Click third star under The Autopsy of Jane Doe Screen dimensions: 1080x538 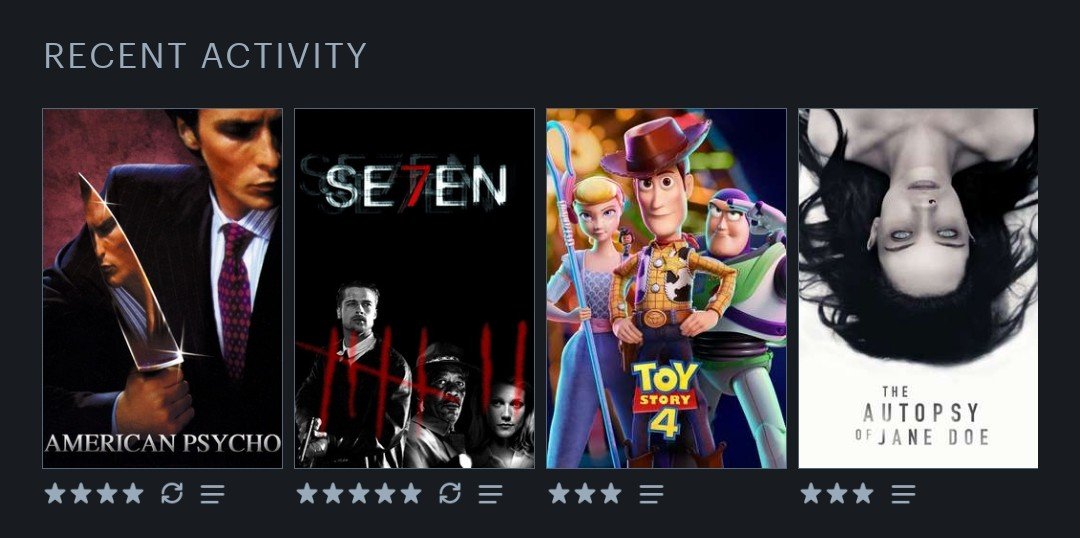click(863, 493)
